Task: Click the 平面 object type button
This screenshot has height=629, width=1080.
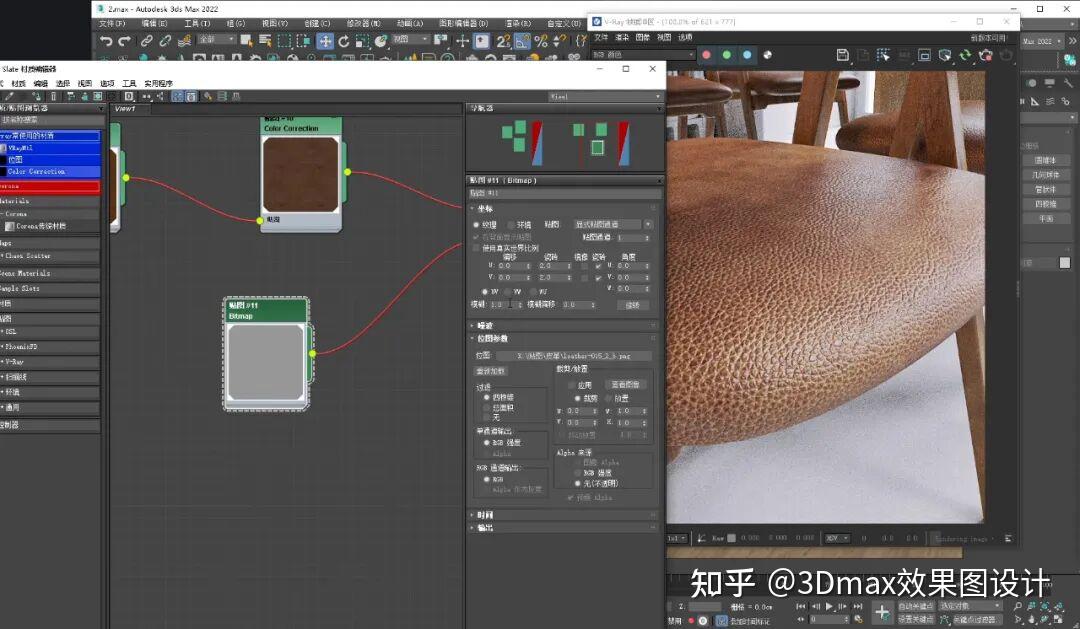Action: click(x=1046, y=218)
